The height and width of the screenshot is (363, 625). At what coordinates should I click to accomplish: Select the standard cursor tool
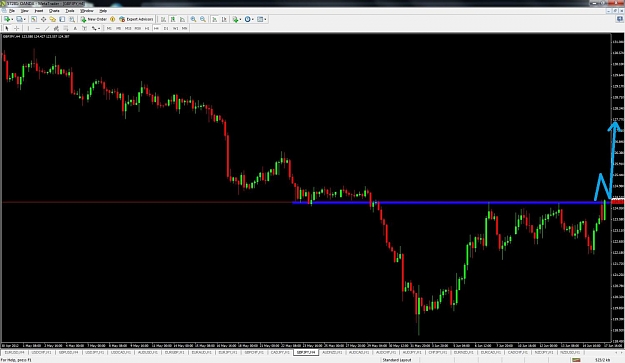7,28
